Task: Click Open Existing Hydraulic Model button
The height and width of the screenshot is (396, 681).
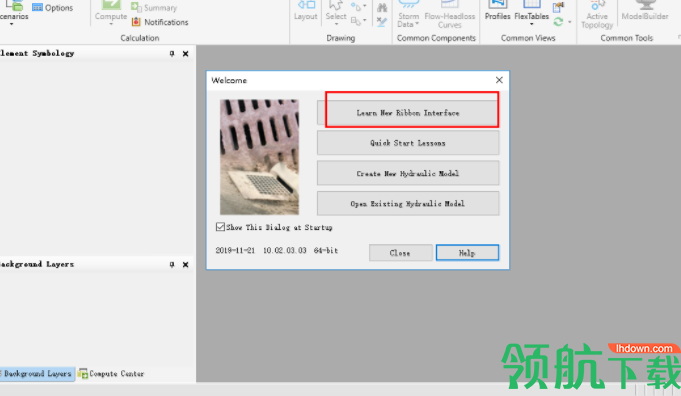Action: 408,203
